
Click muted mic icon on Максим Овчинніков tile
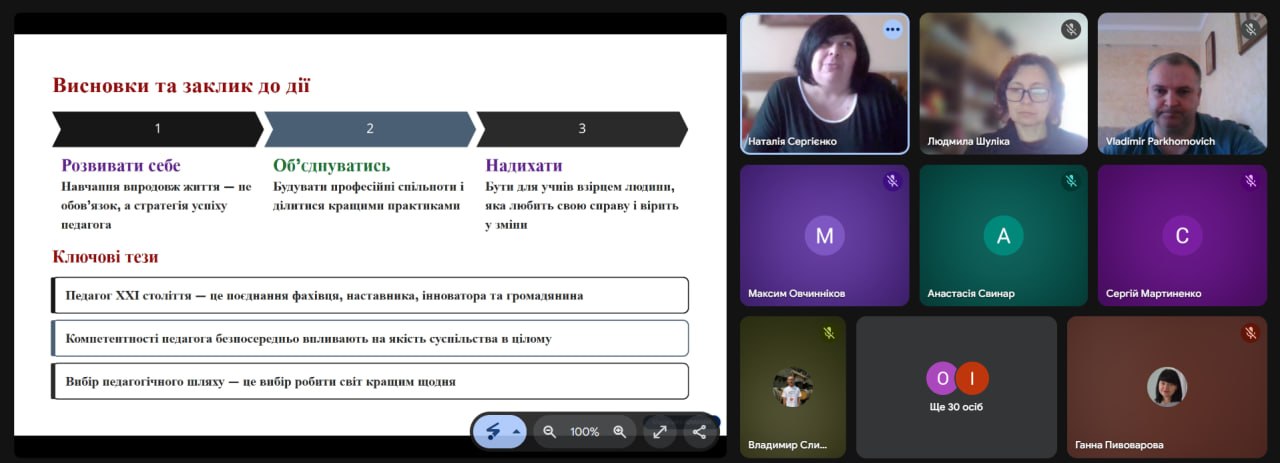click(x=892, y=181)
